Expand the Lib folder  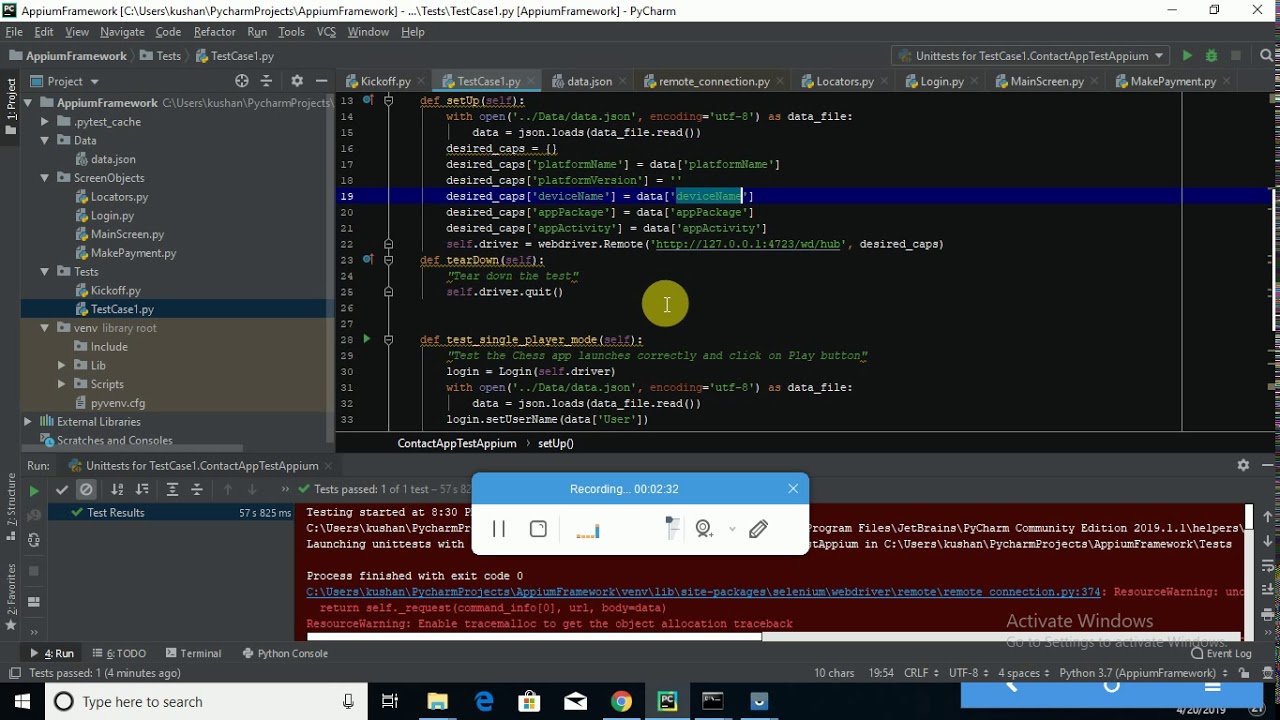[62, 366]
